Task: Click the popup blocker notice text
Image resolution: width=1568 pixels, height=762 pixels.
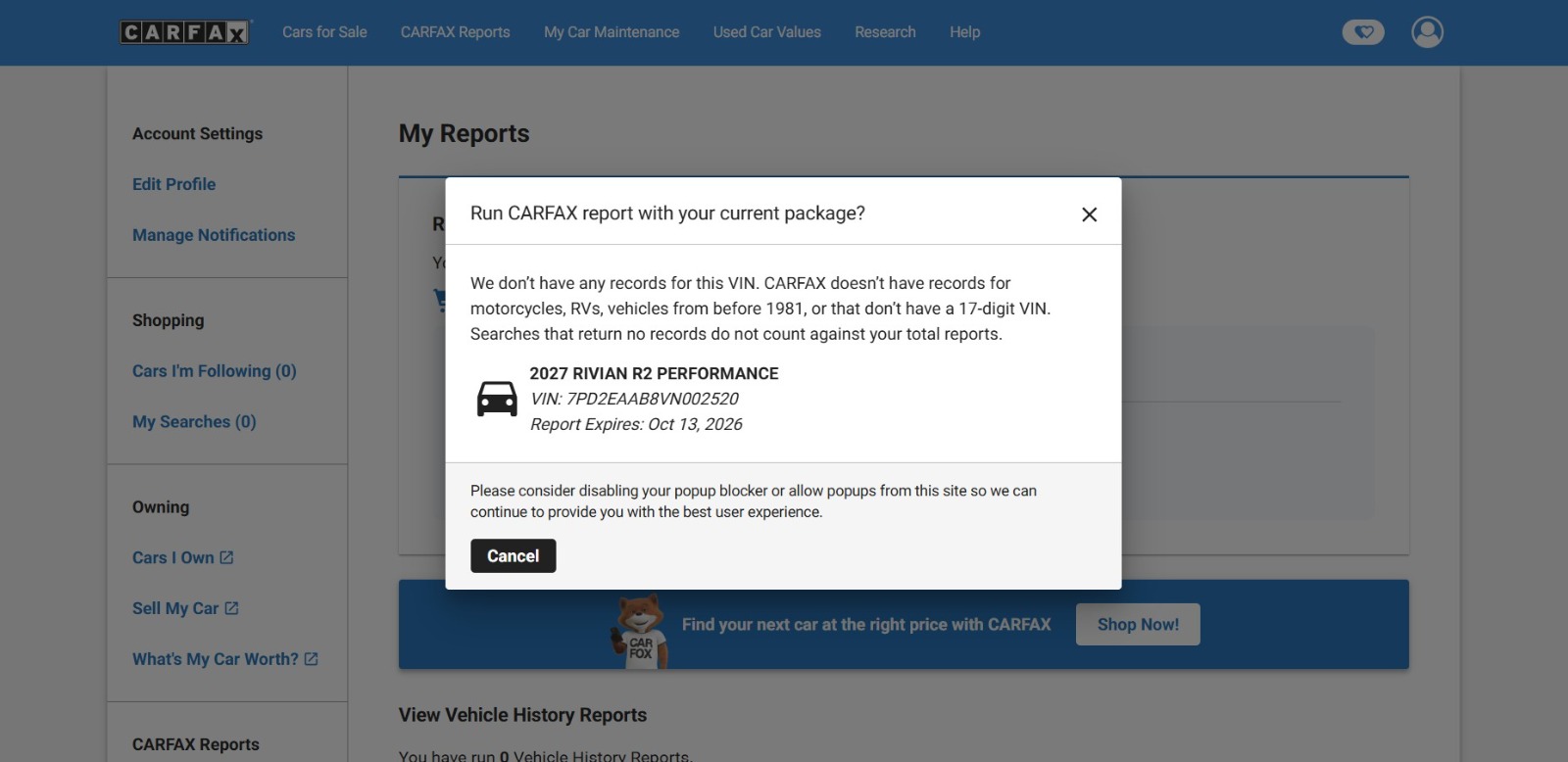Action: click(x=753, y=501)
